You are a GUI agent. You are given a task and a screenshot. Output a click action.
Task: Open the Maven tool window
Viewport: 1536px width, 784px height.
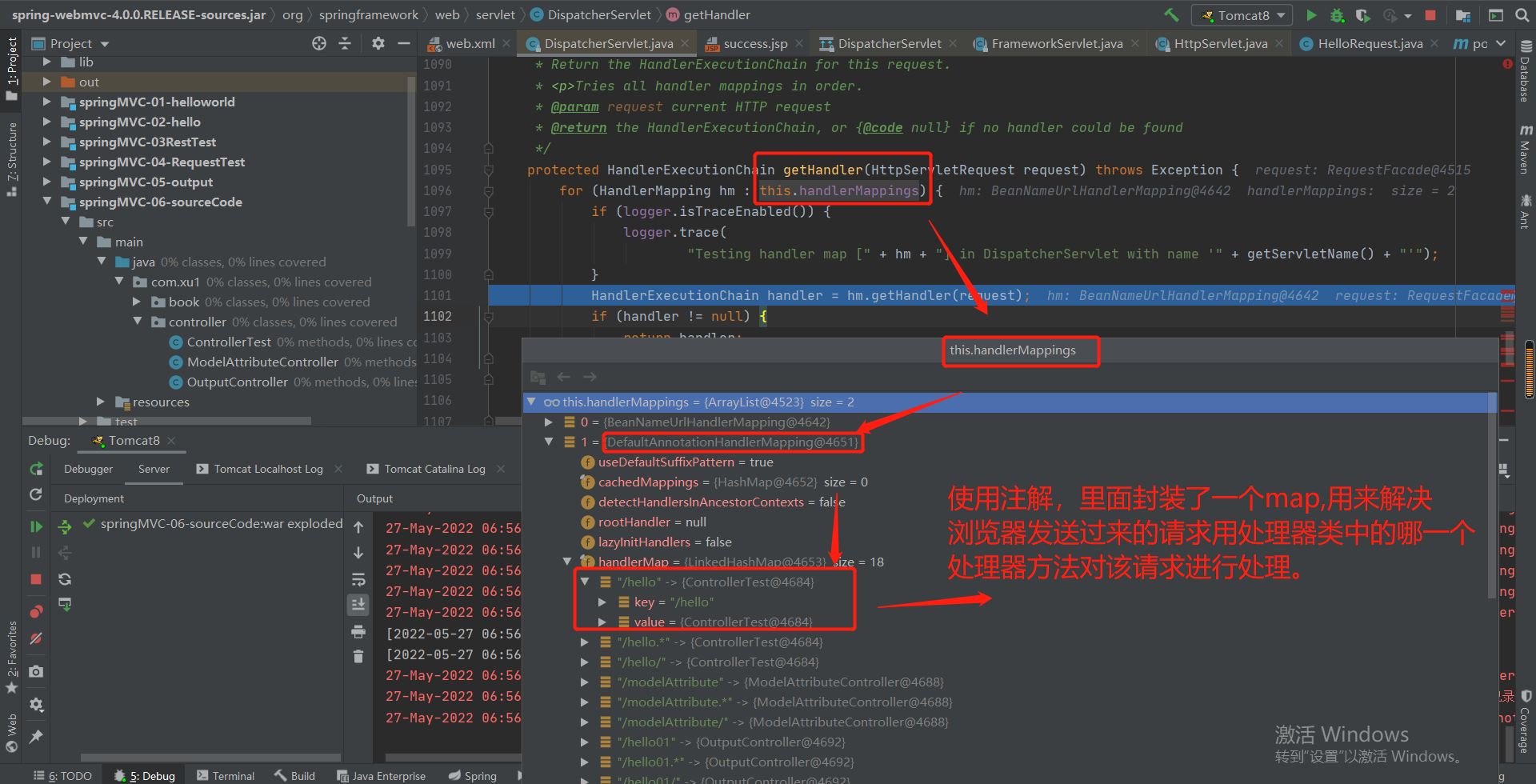(1525, 150)
